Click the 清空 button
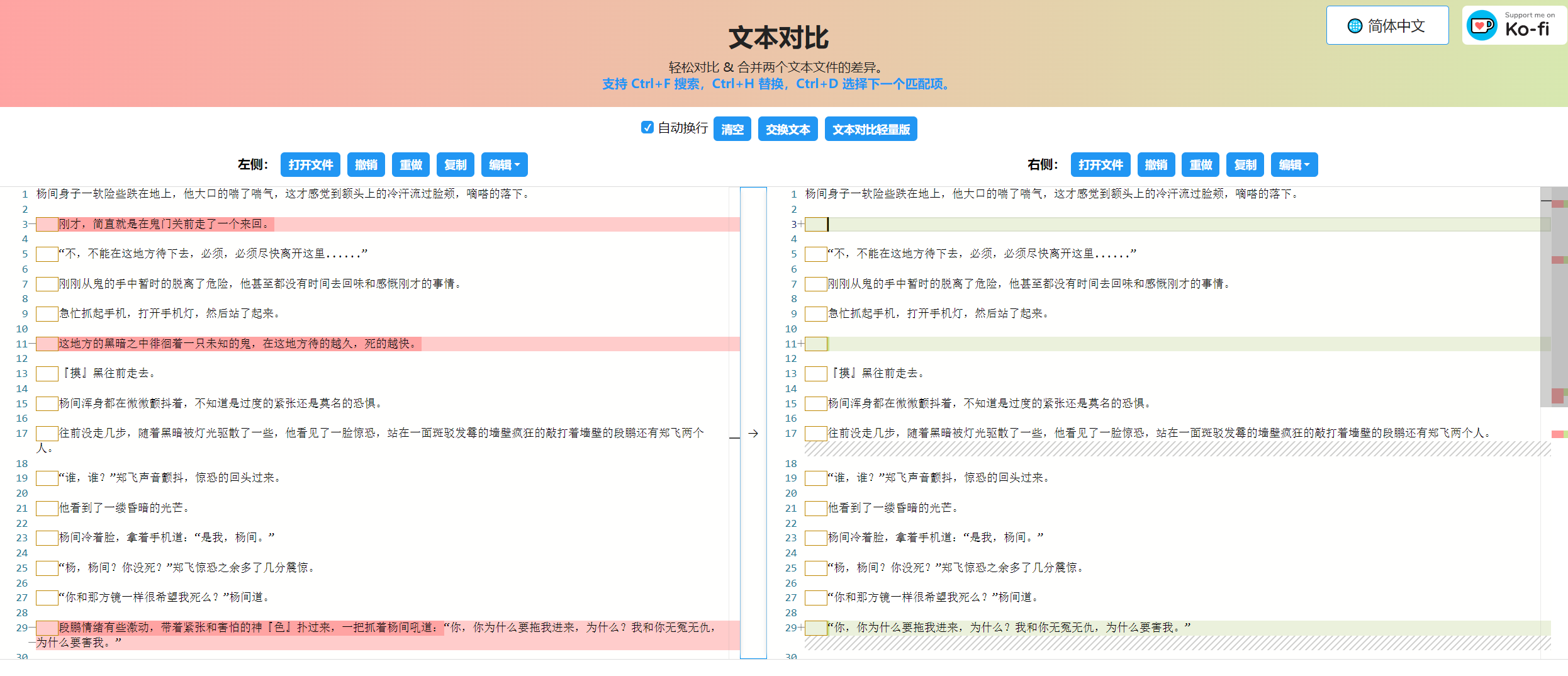 [732, 129]
